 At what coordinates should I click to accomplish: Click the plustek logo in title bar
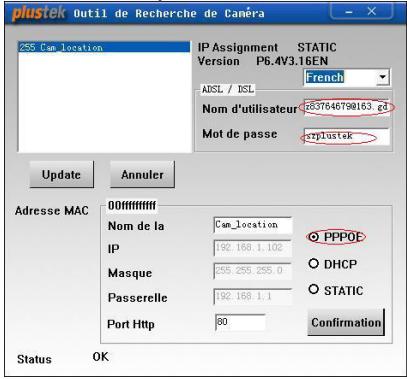point(39,13)
